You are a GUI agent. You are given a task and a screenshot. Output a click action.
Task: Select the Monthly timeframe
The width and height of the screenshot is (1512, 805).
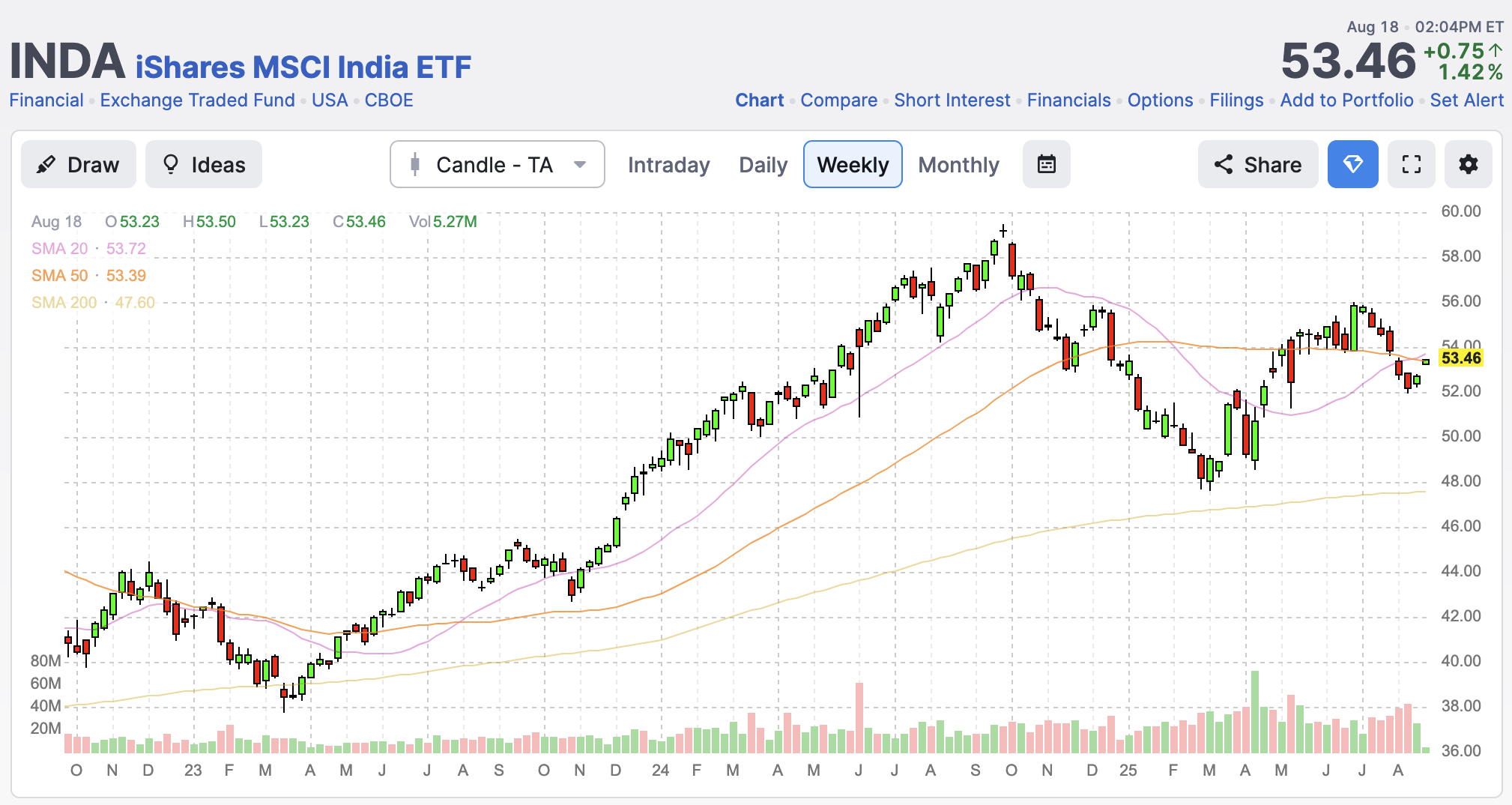958,165
